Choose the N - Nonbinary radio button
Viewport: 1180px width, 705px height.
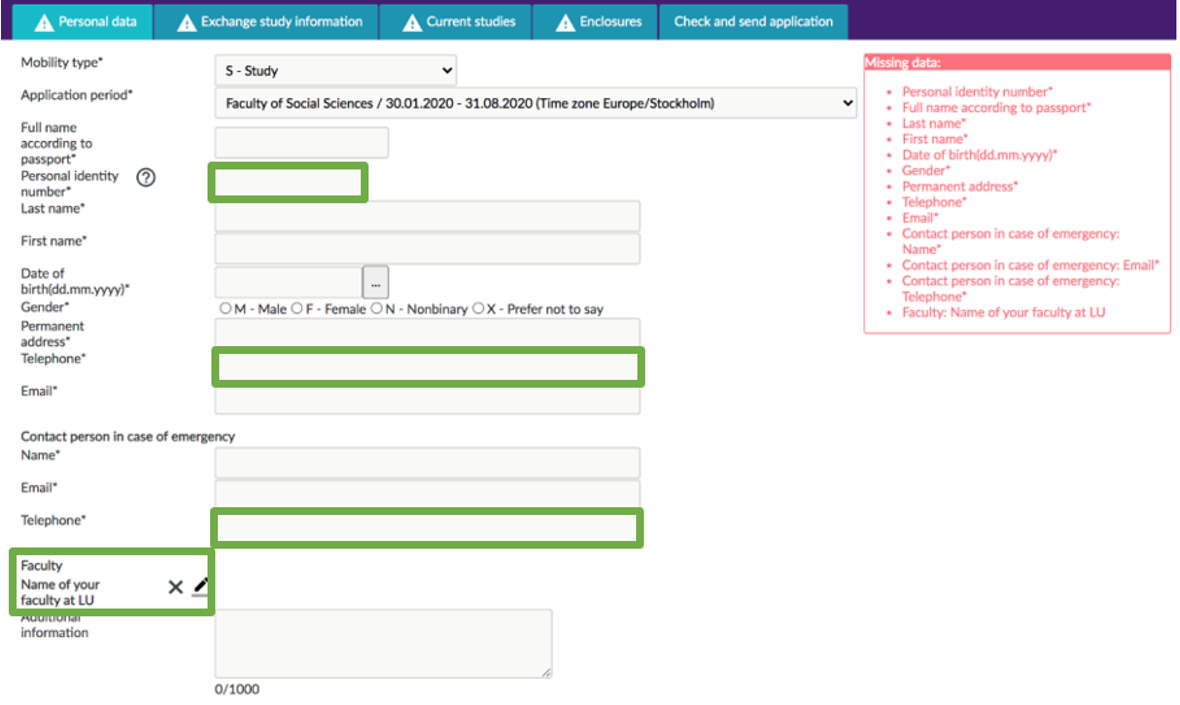point(377,309)
